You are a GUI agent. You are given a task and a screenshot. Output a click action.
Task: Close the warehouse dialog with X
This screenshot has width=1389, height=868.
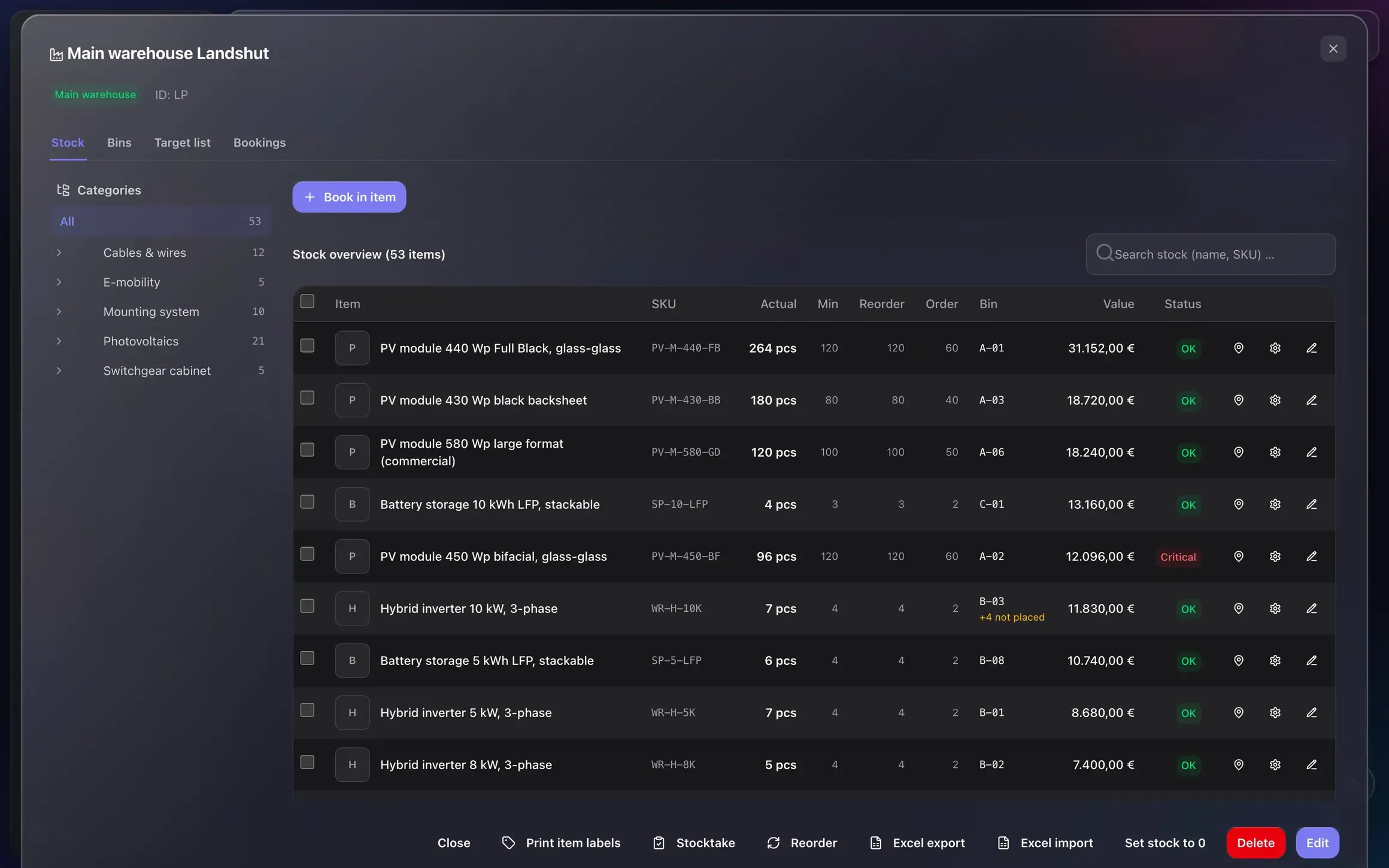[1333, 48]
